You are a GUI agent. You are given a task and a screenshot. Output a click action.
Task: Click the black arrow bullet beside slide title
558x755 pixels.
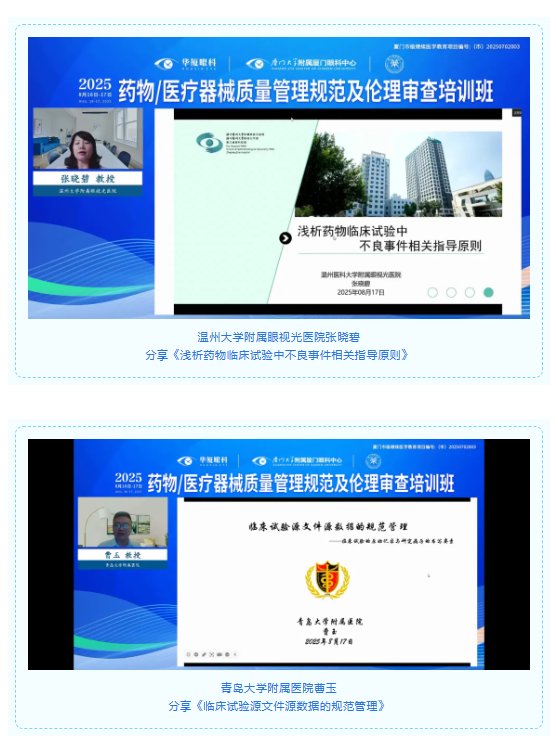click(x=285, y=238)
